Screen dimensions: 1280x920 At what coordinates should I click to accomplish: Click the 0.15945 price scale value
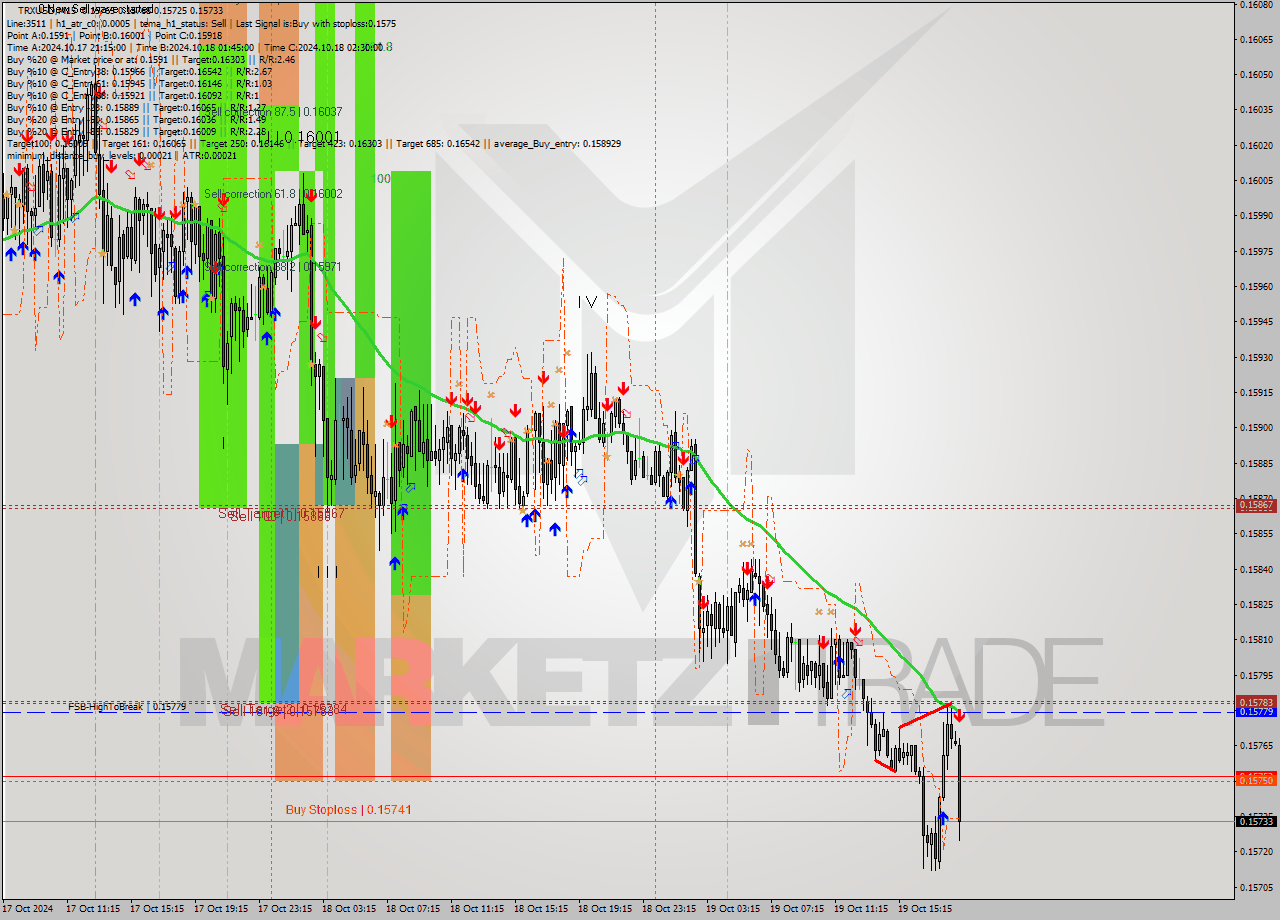click(1256, 322)
